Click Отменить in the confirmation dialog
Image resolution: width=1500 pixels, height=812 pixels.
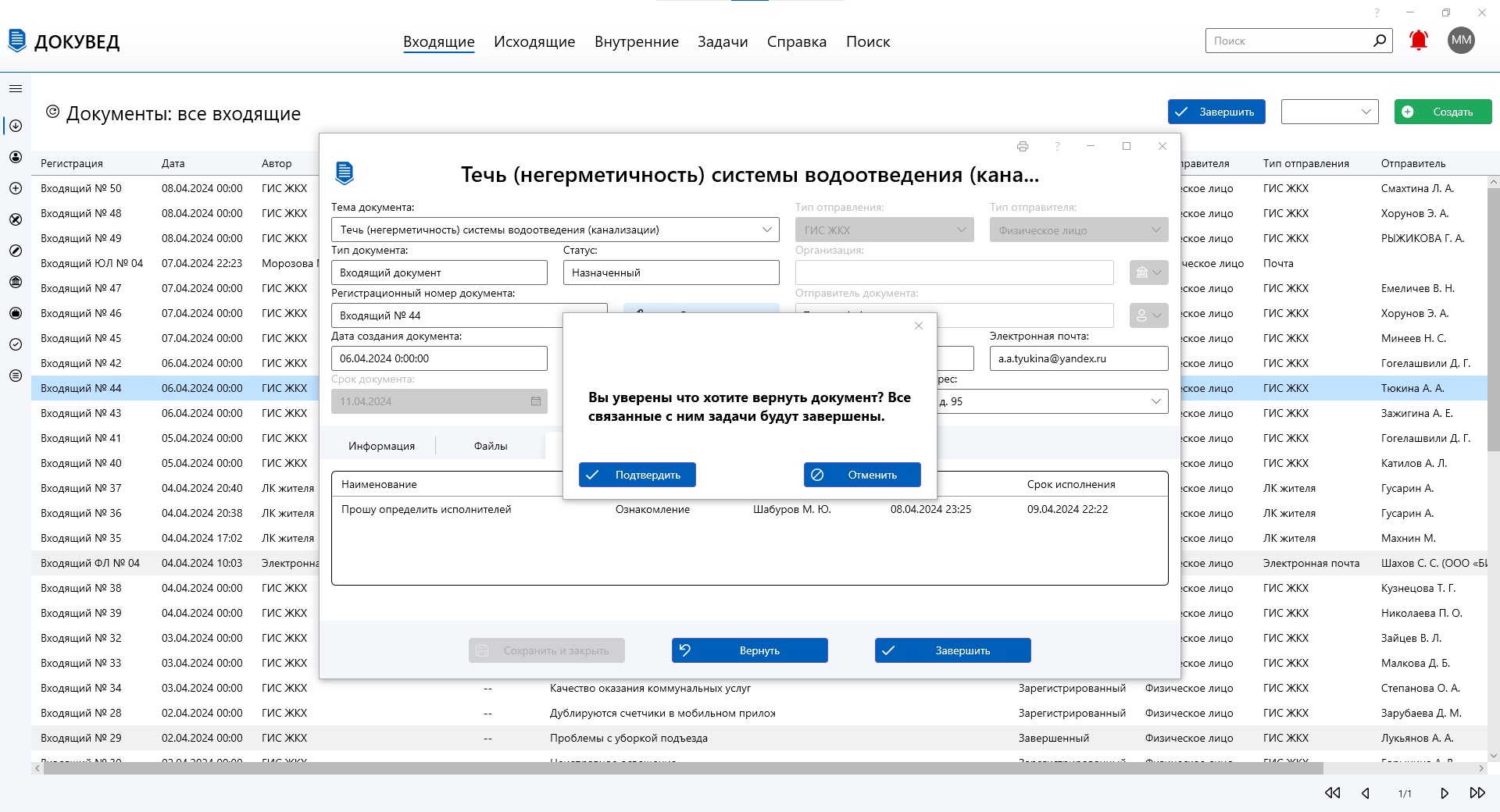click(862, 475)
